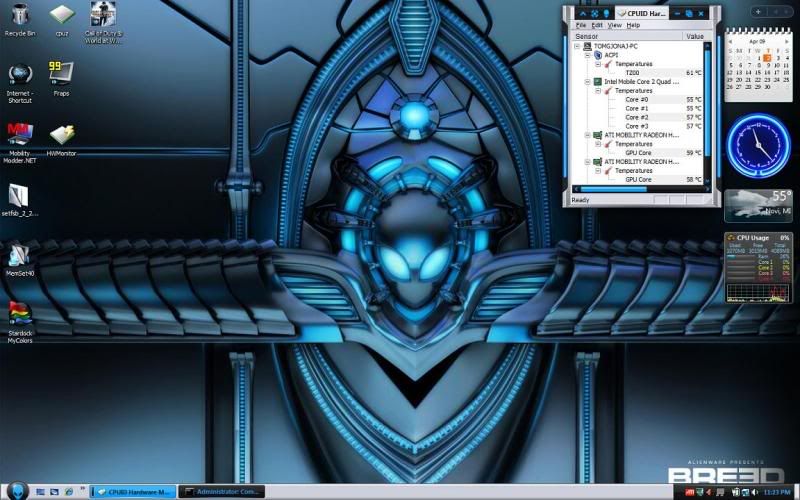Click the network tray icon
The width and height of the screenshot is (800, 500).
click(745, 492)
